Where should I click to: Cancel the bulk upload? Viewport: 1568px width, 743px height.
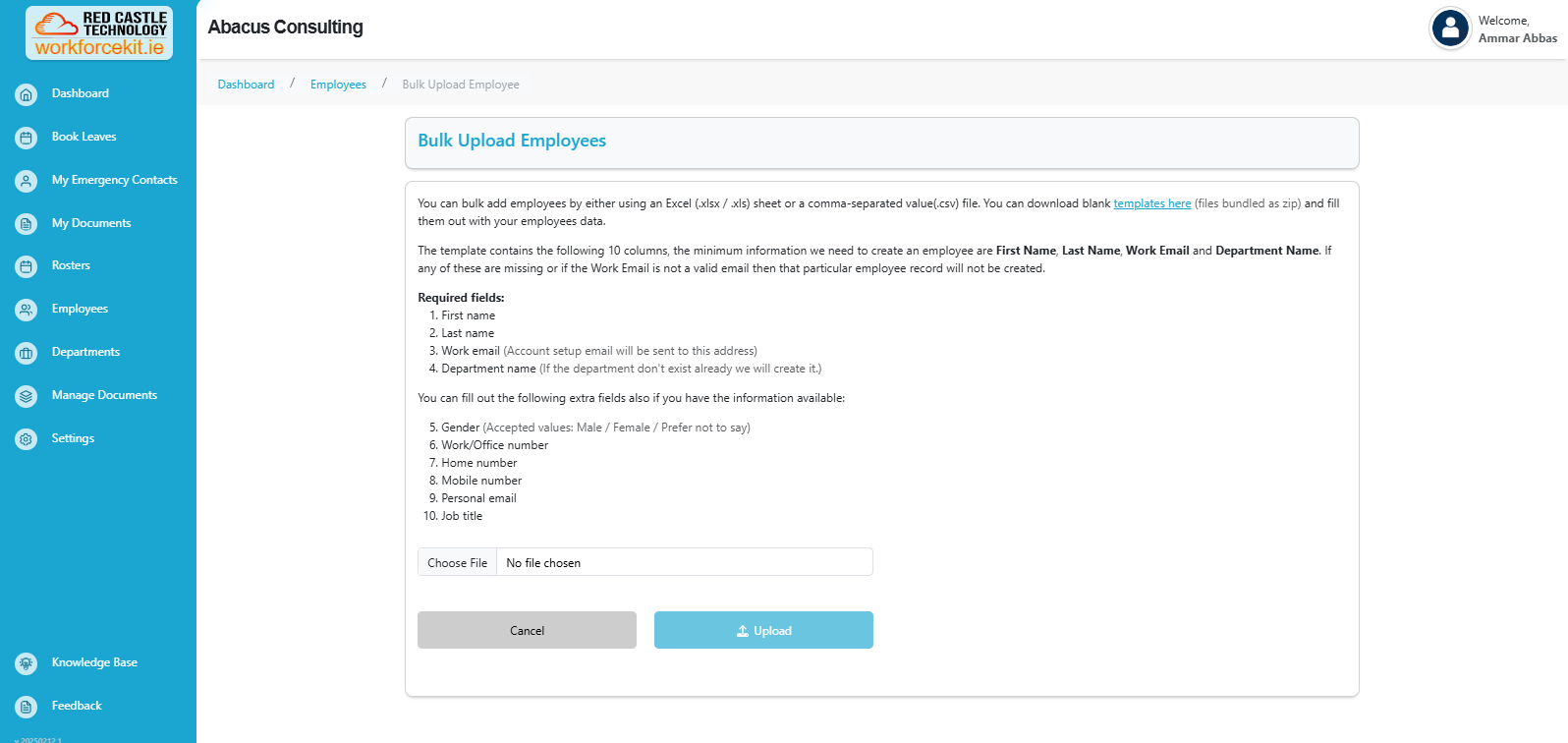[527, 630]
